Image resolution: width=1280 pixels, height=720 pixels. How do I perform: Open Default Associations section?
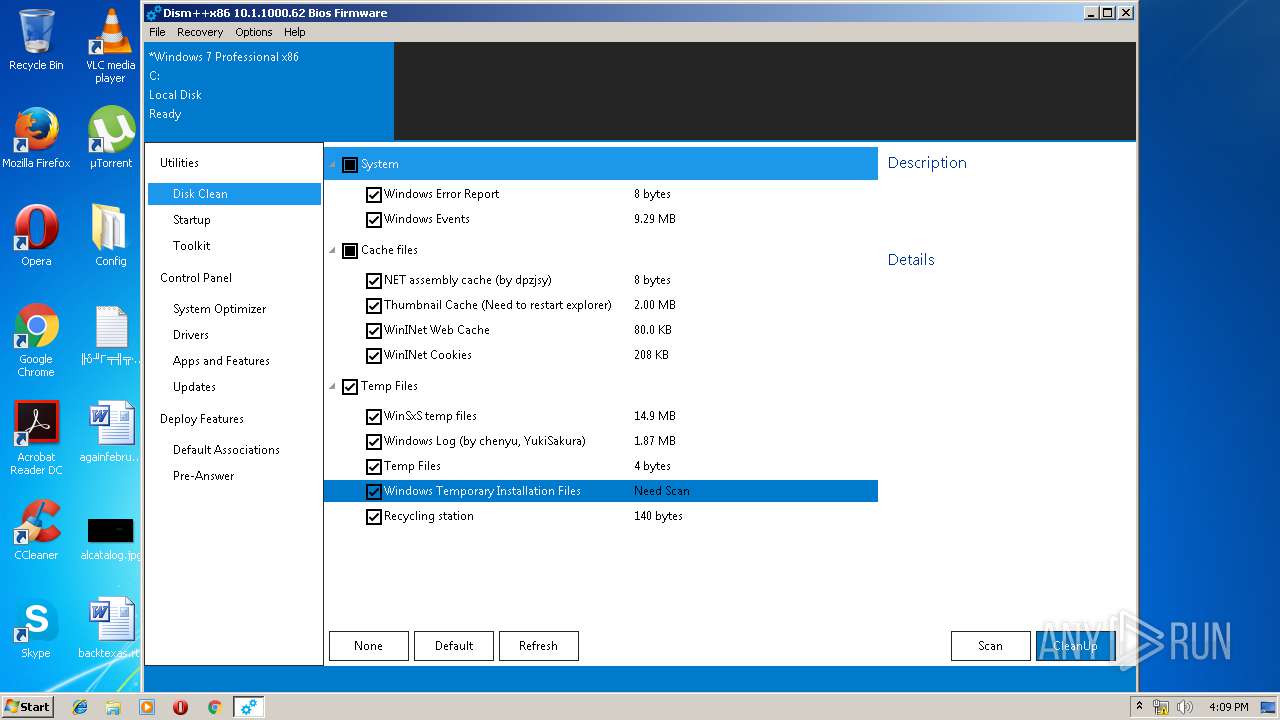coord(226,450)
